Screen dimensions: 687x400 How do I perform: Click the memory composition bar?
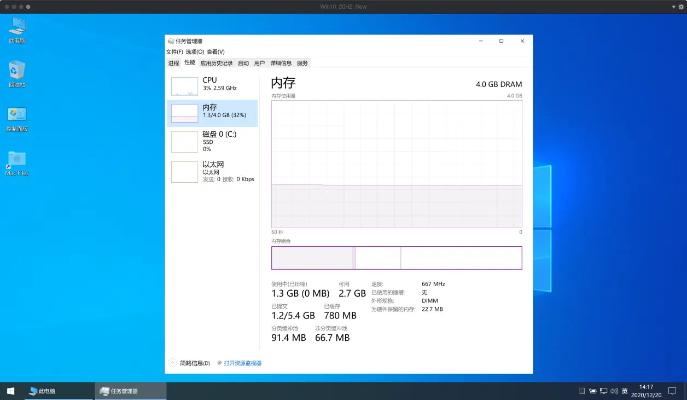tap(396, 258)
